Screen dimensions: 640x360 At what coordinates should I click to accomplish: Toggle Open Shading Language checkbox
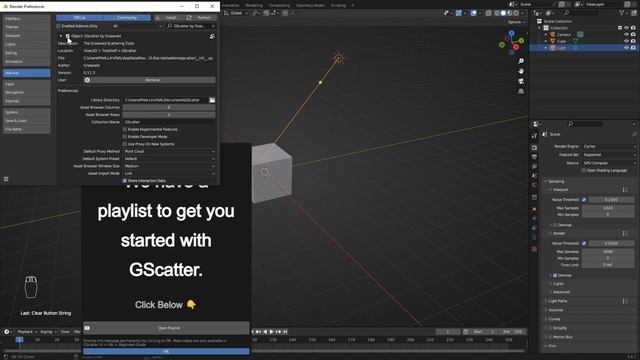[x=584, y=170]
